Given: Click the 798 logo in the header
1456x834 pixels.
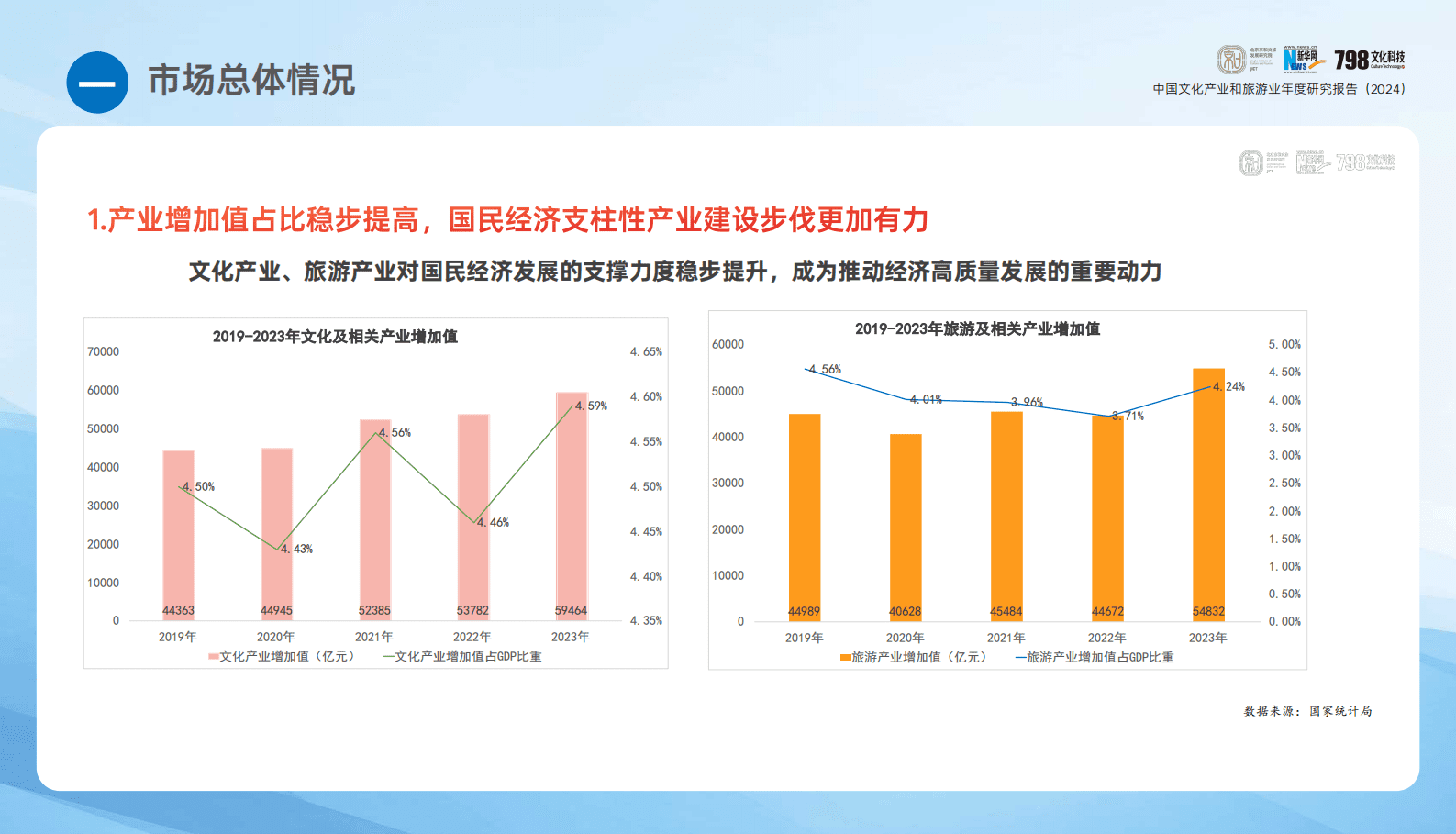Looking at the screenshot, I should click(x=1370, y=60).
